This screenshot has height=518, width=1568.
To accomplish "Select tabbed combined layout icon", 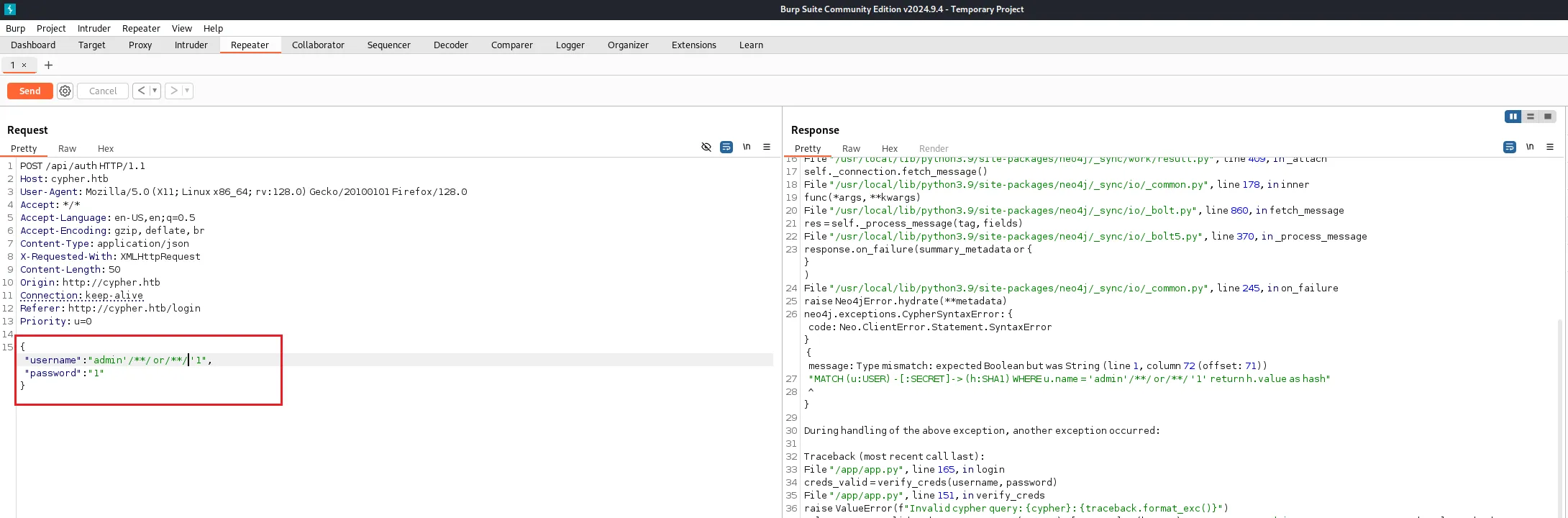I will [x=1548, y=117].
